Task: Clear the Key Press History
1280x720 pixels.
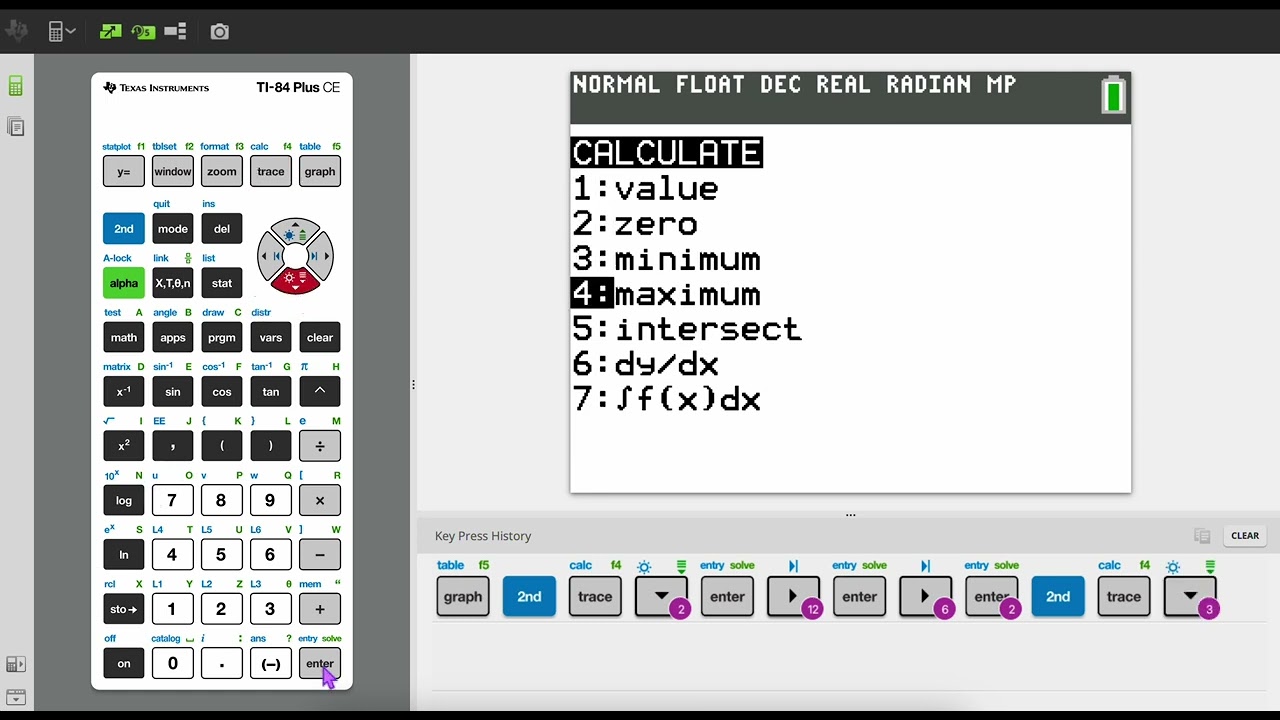Action: coord(1245,536)
